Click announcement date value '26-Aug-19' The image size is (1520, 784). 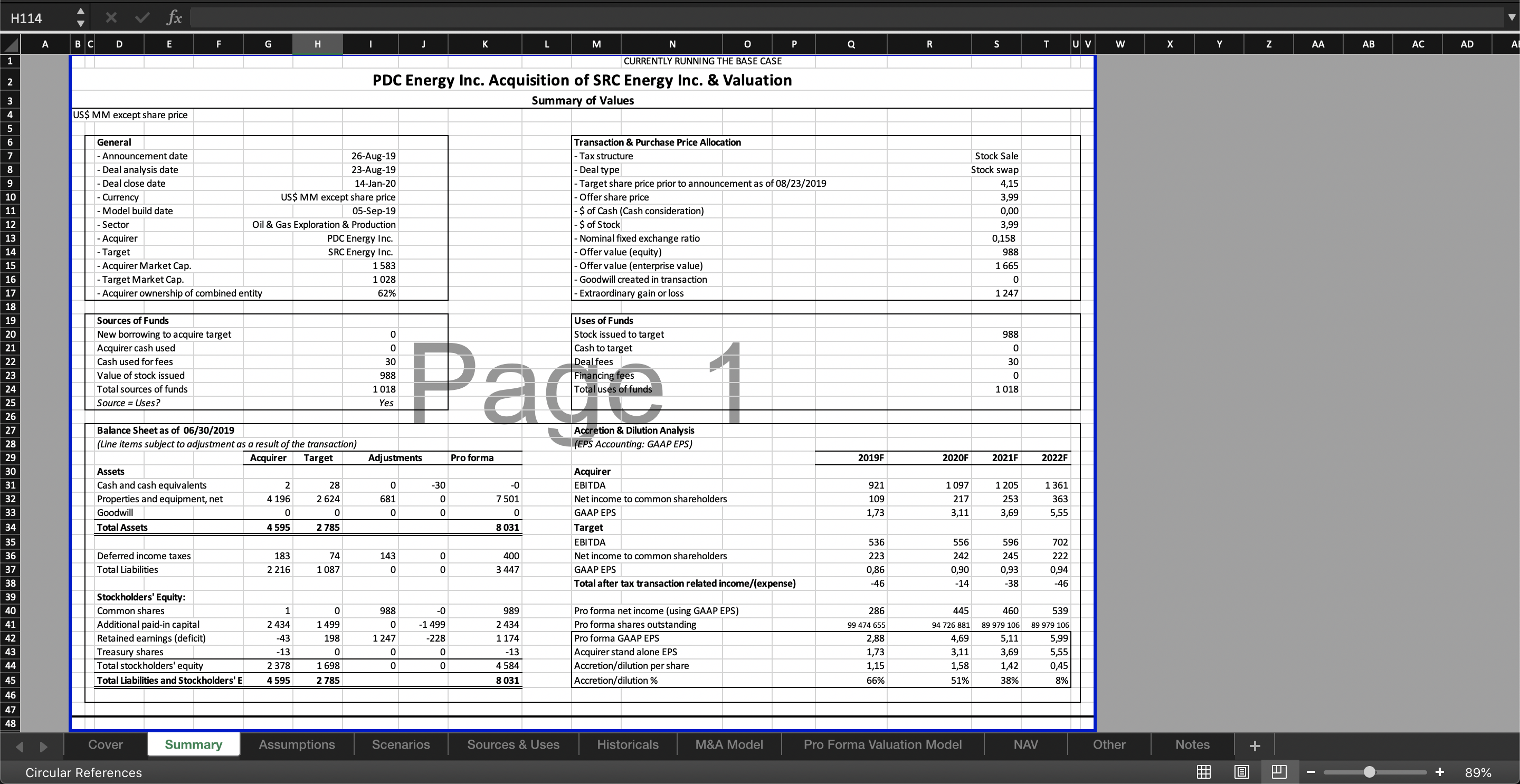[x=374, y=156]
